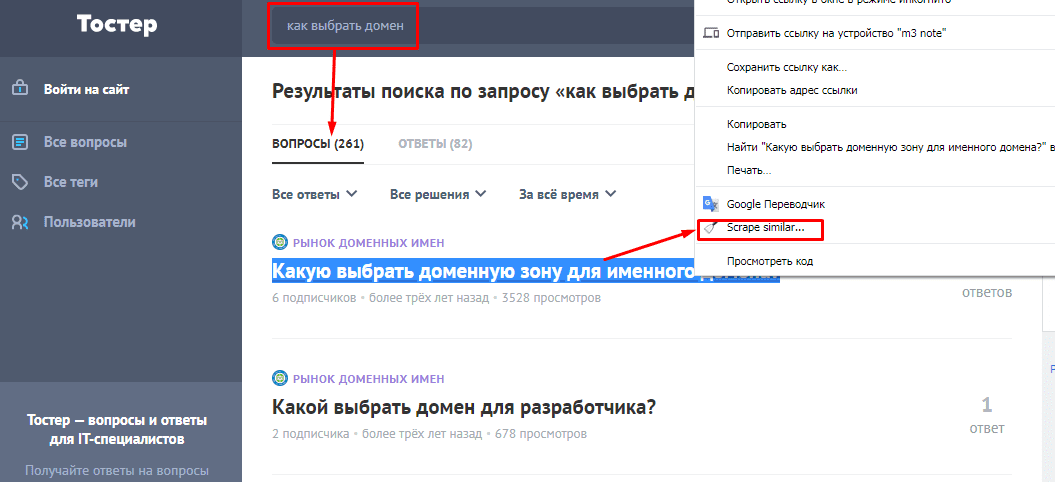
Task: Click tag icon above Какой выбрать домен question
Action: click(279, 379)
